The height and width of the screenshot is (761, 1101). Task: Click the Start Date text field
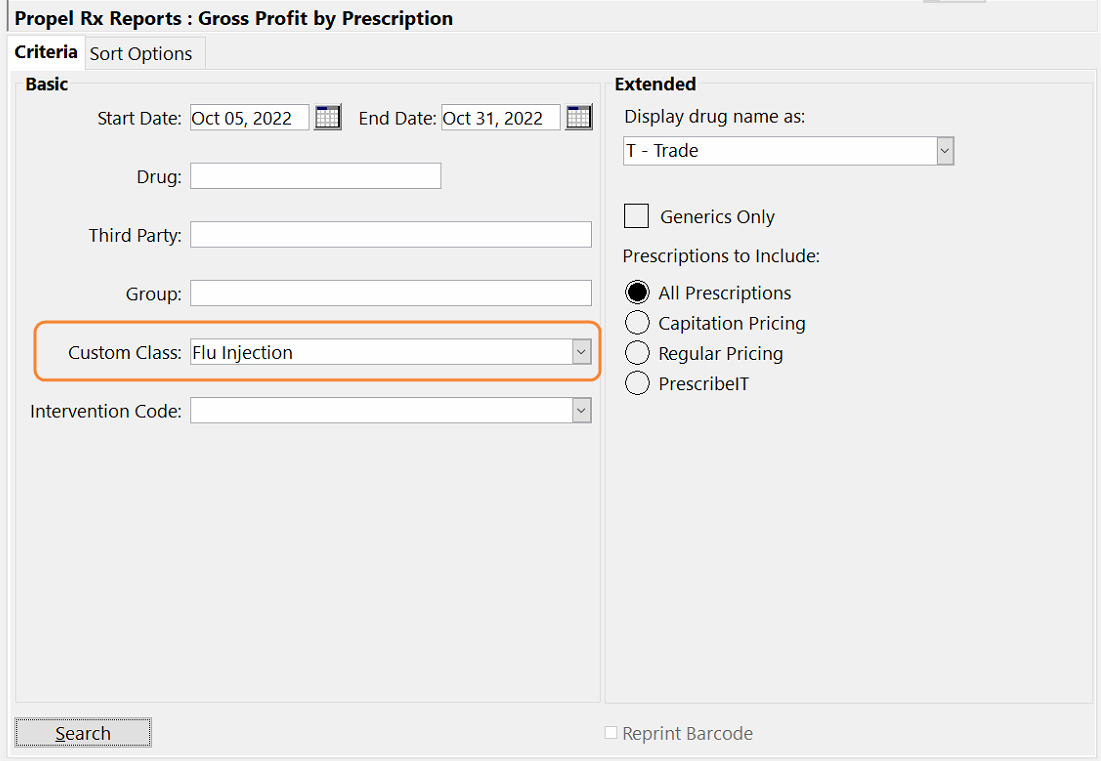(x=249, y=118)
